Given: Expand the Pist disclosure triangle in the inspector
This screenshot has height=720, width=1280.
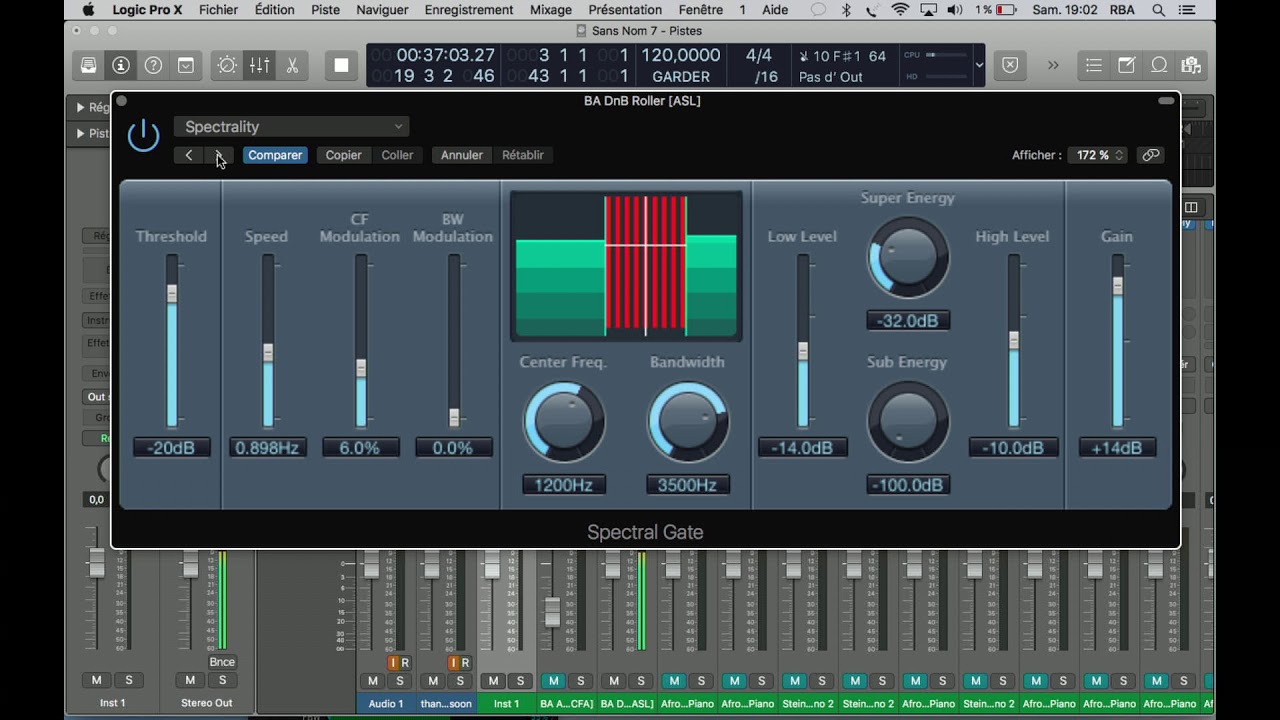Looking at the screenshot, I should pos(81,133).
